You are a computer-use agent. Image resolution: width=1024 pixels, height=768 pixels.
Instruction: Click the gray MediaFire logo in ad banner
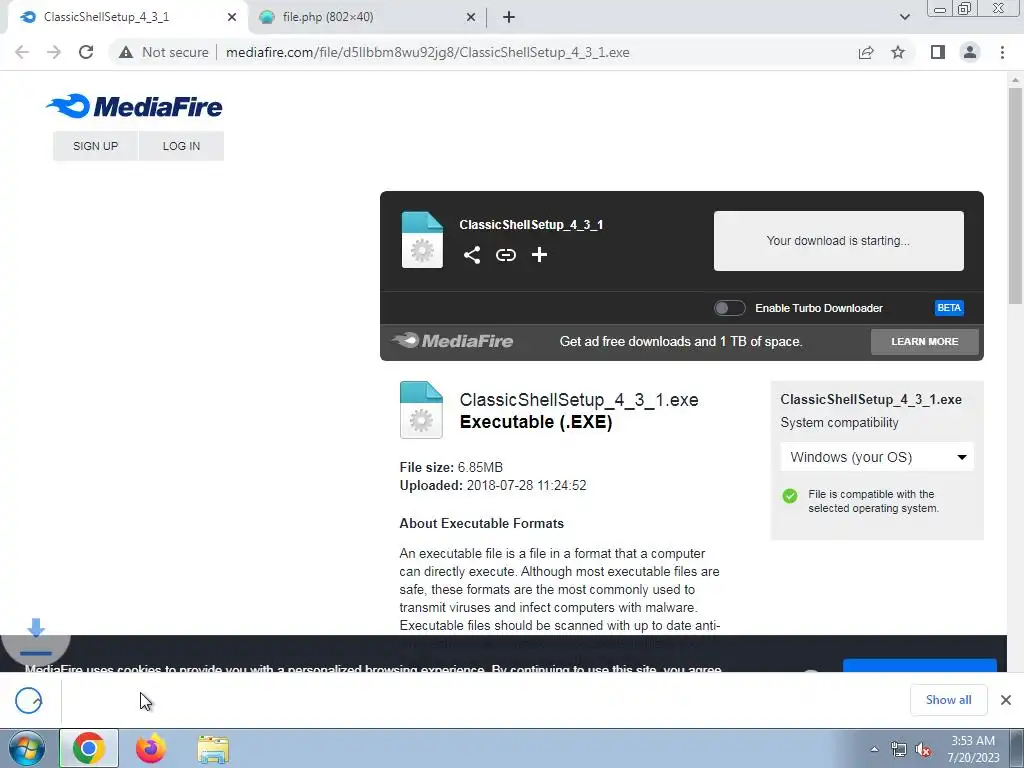(453, 341)
